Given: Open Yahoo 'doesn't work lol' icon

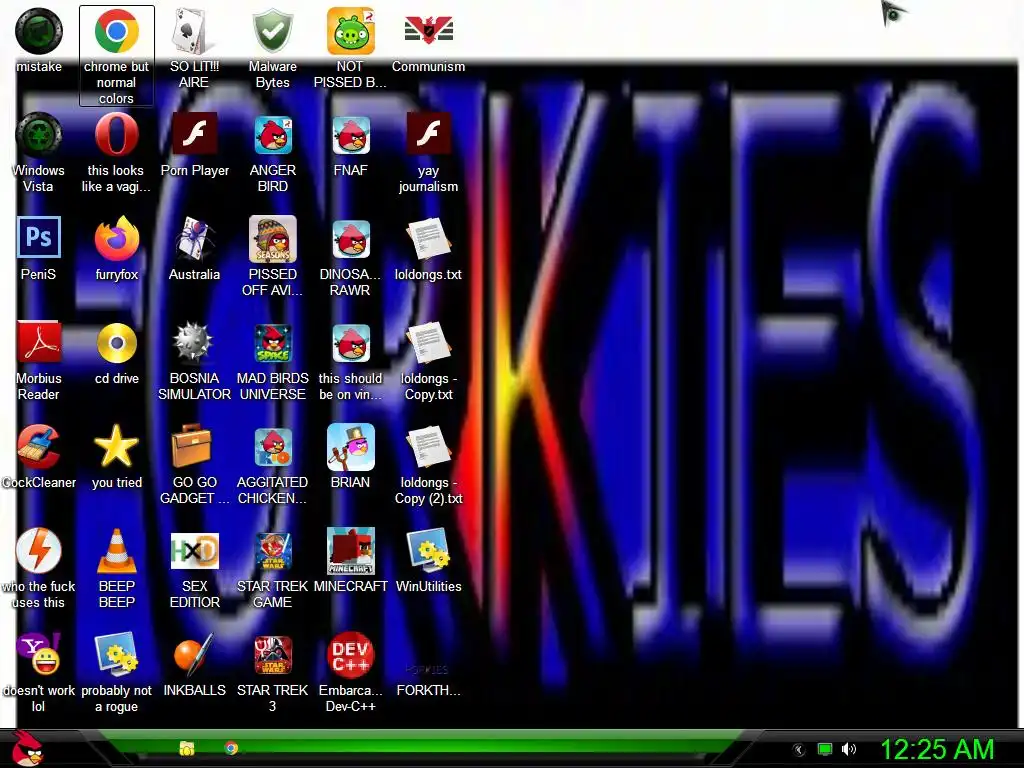Looking at the screenshot, I should pyautogui.click(x=39, y=654).
